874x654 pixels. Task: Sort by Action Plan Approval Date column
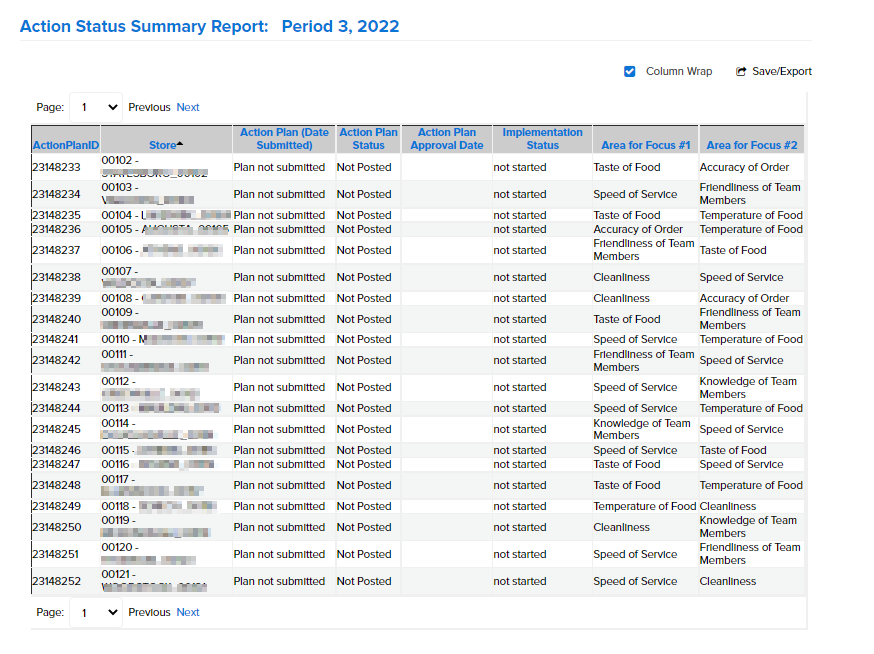pyautogui.click(x=446, y=137)
